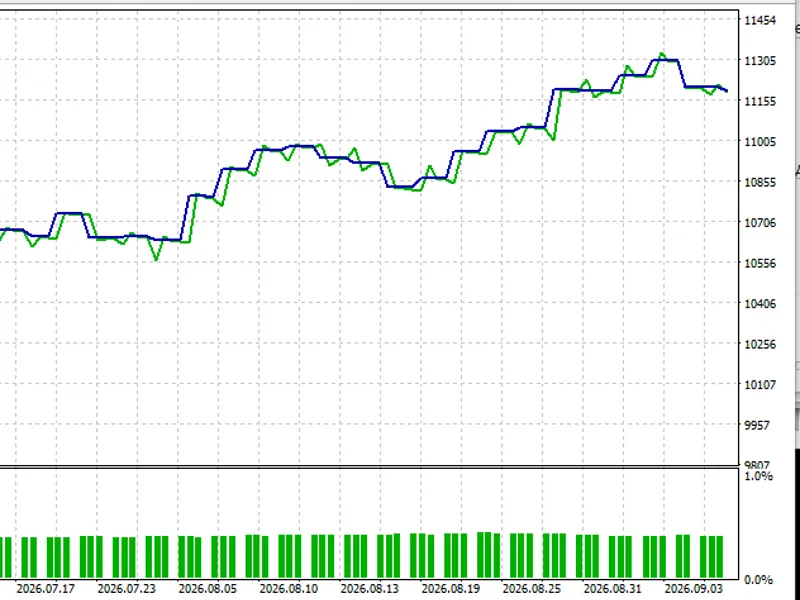Click the 0.0% load scale label
The image size is (800, 600).
(758, 580)
